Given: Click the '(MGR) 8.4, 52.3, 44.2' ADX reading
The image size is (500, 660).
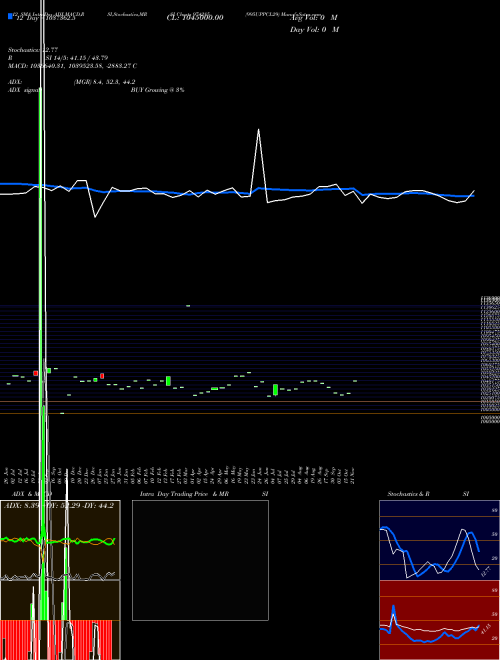Looking at the screenshot, I should point(104,82).
